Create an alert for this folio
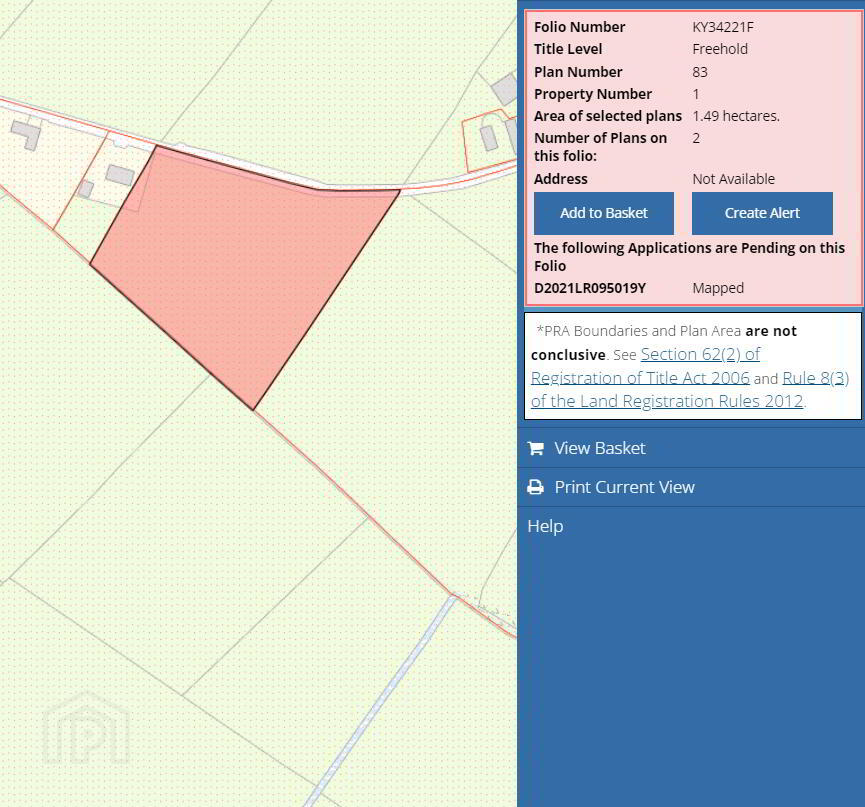Image resolution: width=865 pixels, height=807 pixels. coord(762,213)
